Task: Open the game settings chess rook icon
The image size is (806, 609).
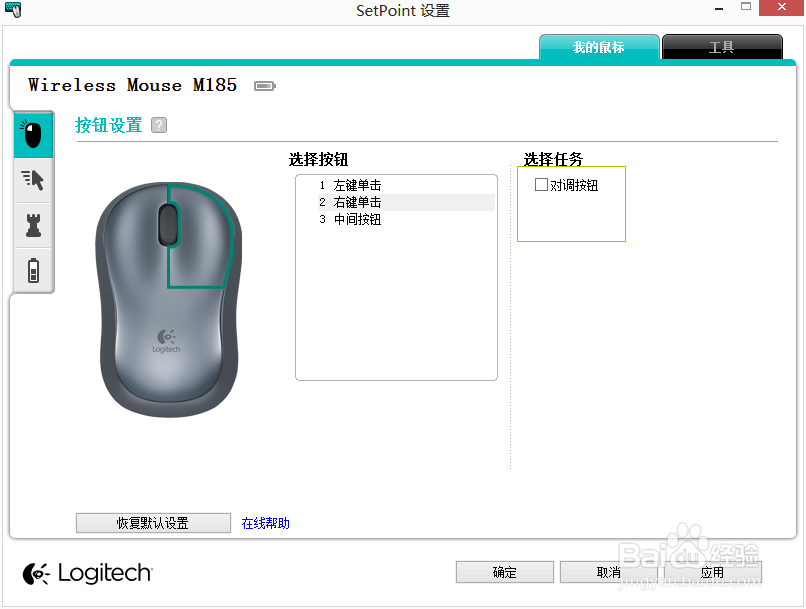Action: tap(33, 225)
